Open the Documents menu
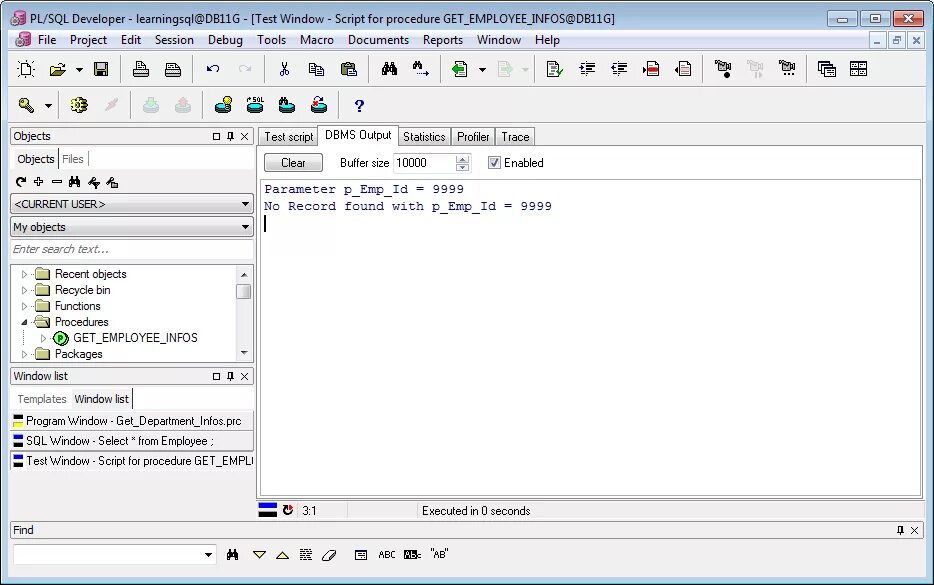934x585 pixels. pos(378,40)
